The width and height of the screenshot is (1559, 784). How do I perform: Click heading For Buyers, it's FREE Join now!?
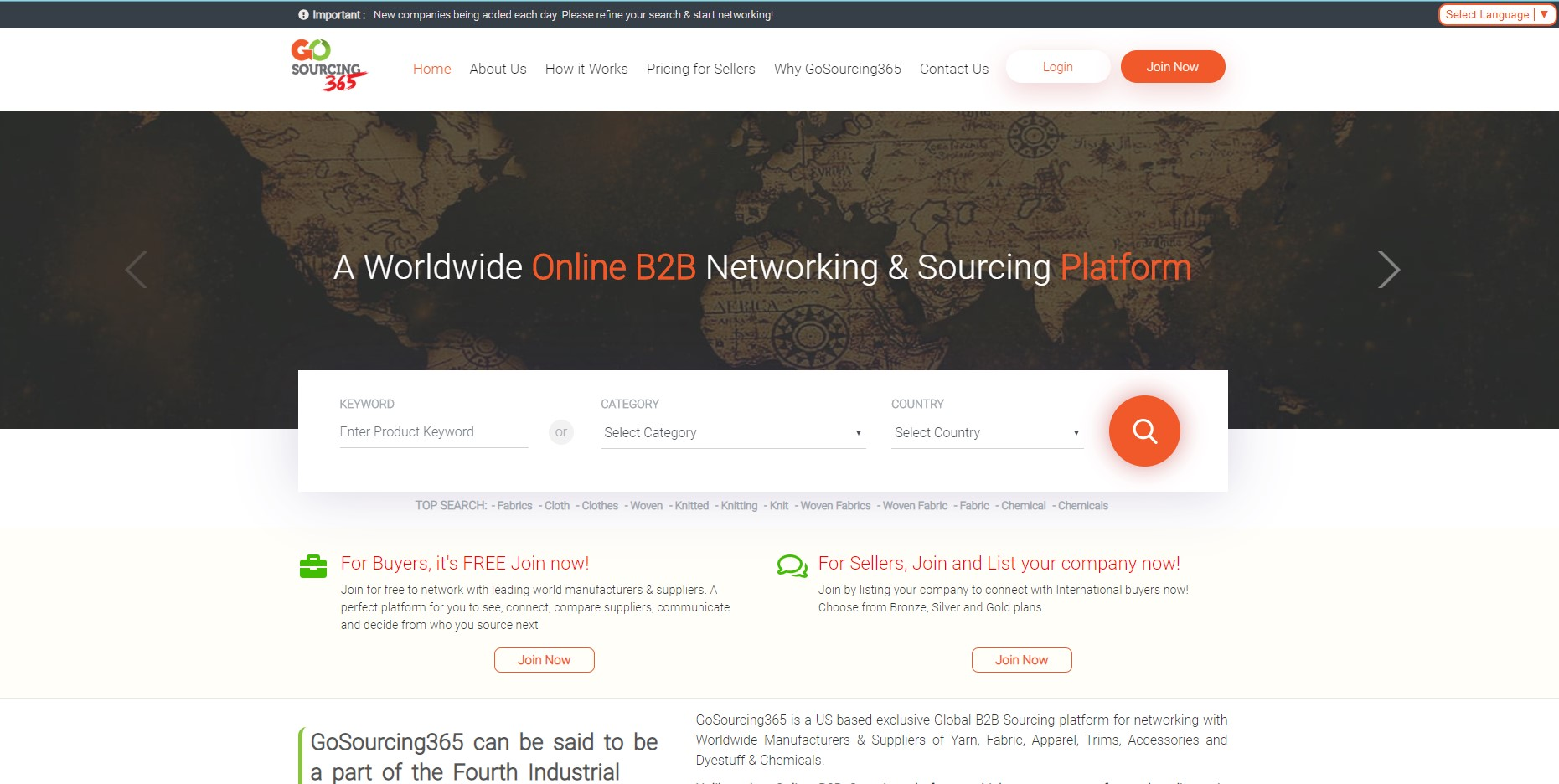(465, 564)
